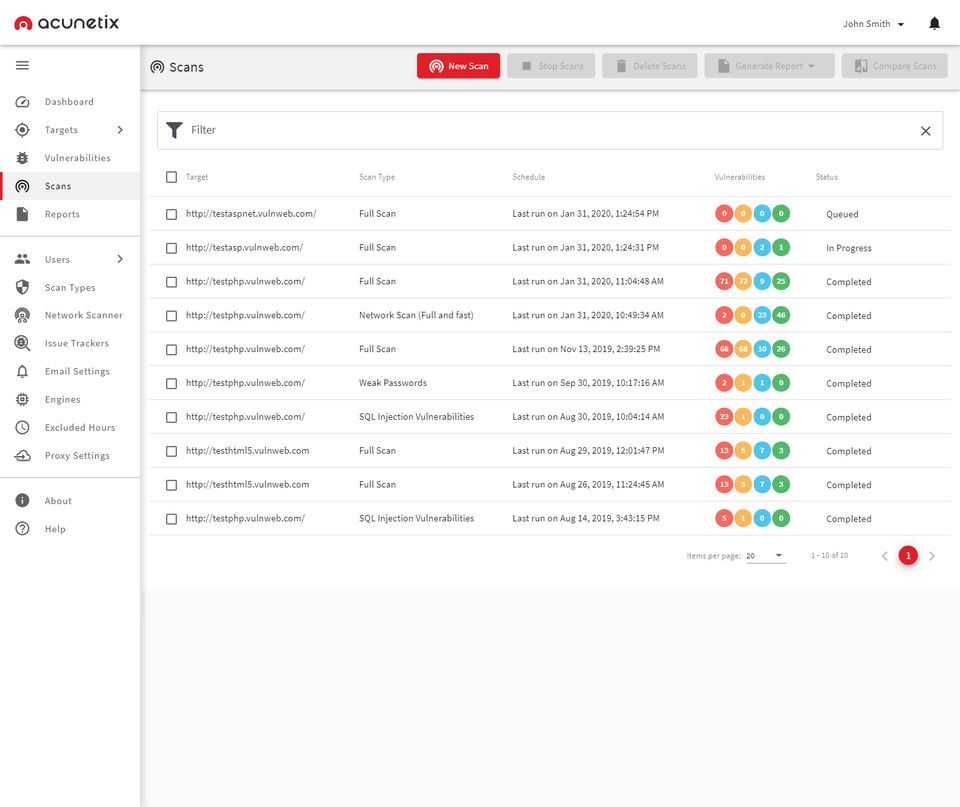Open Vulnerabilities from the sidebar
Viewport: 960px width, 807px height.
pyautogui.click(x=78, y=158)
